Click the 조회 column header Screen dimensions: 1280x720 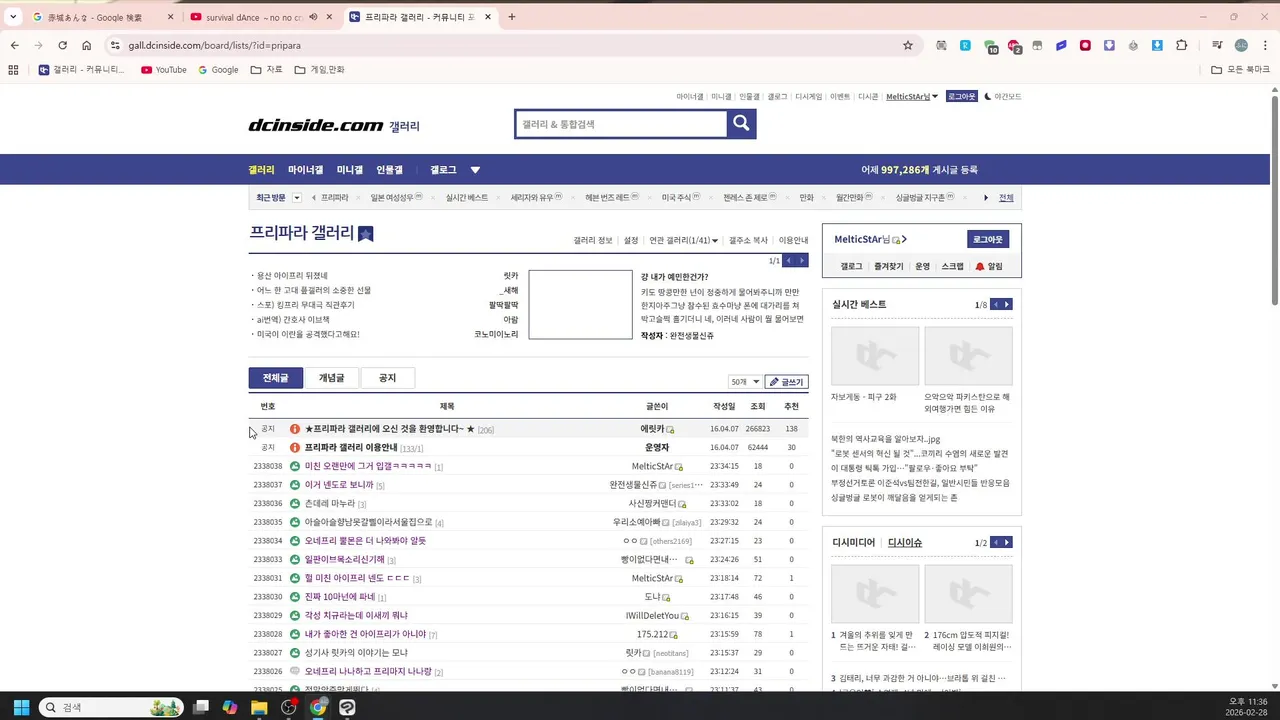(758, 406)
